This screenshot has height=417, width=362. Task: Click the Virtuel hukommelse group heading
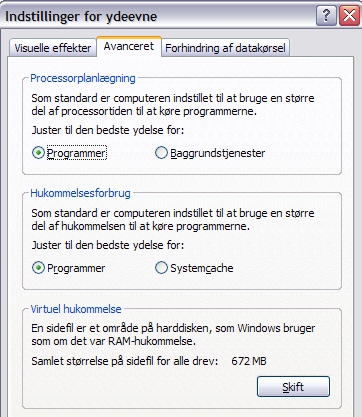tap(76, 309)
